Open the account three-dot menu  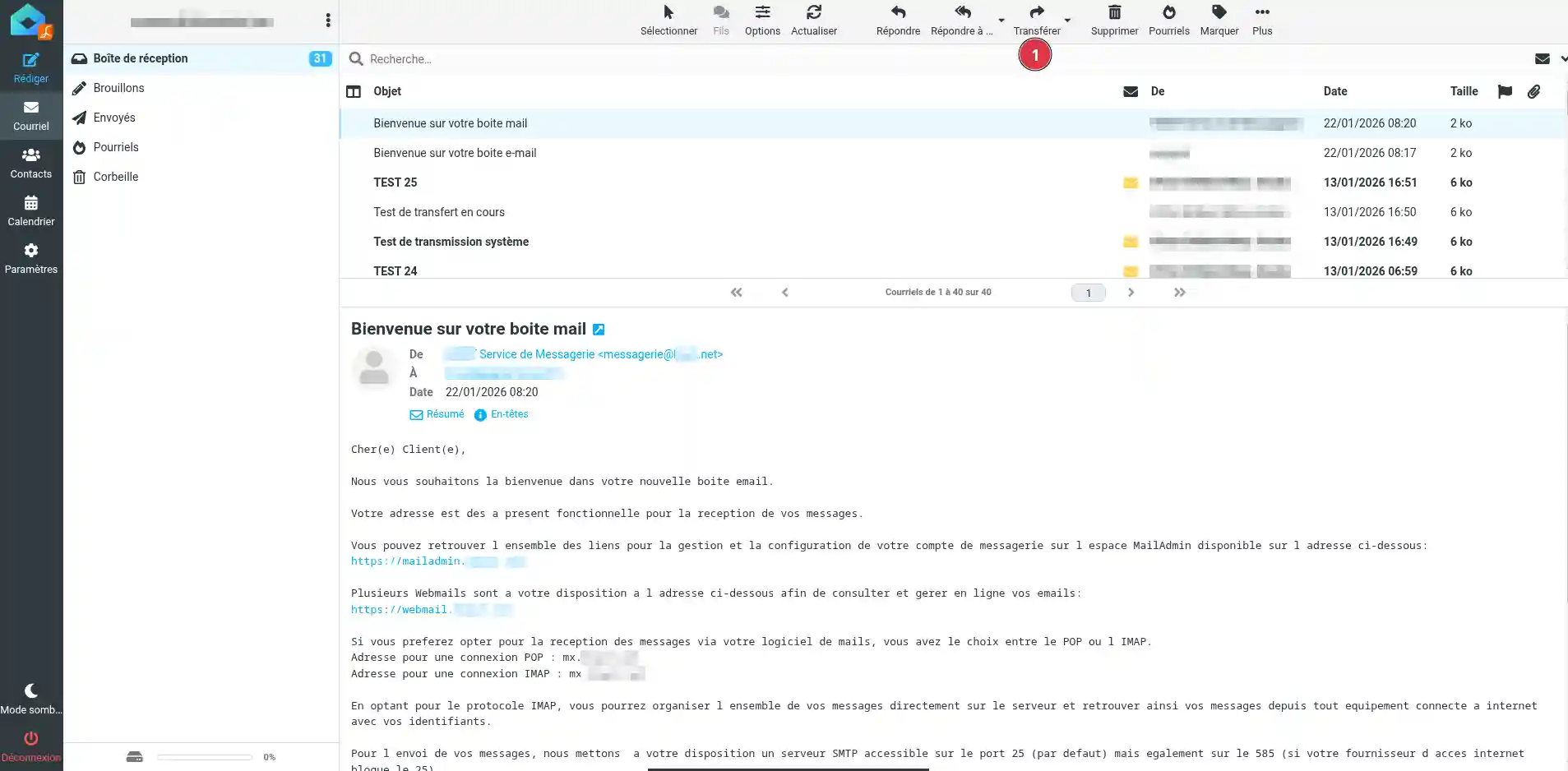(x=328, y=21)
